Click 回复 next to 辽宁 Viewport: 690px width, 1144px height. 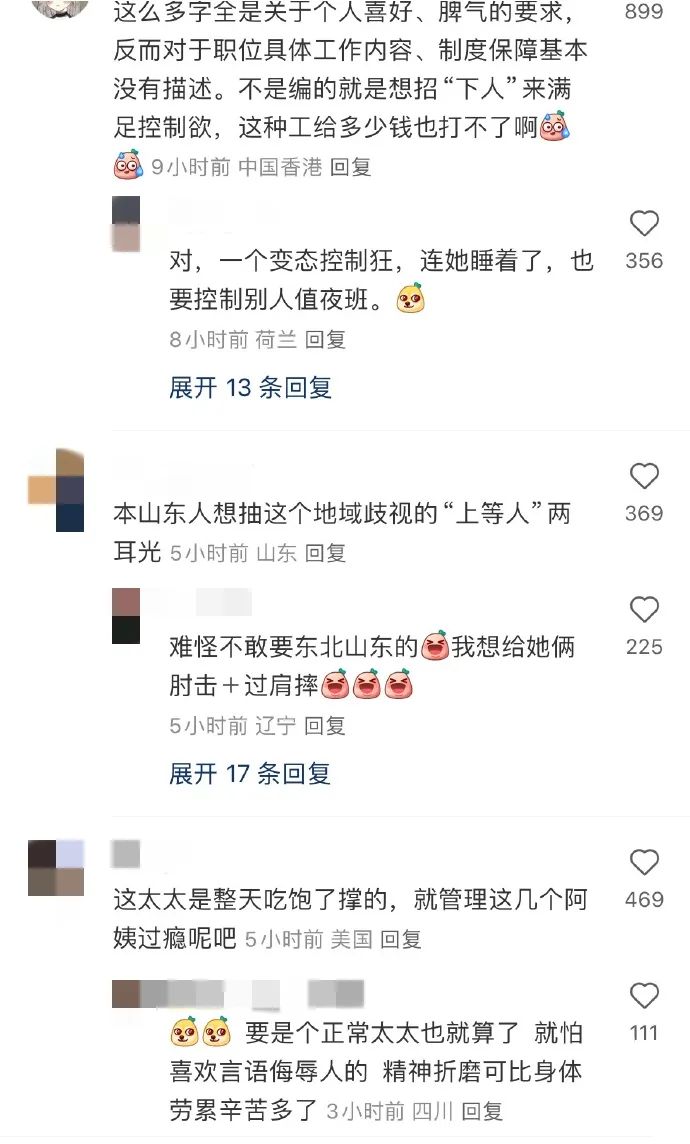(325, 726)
